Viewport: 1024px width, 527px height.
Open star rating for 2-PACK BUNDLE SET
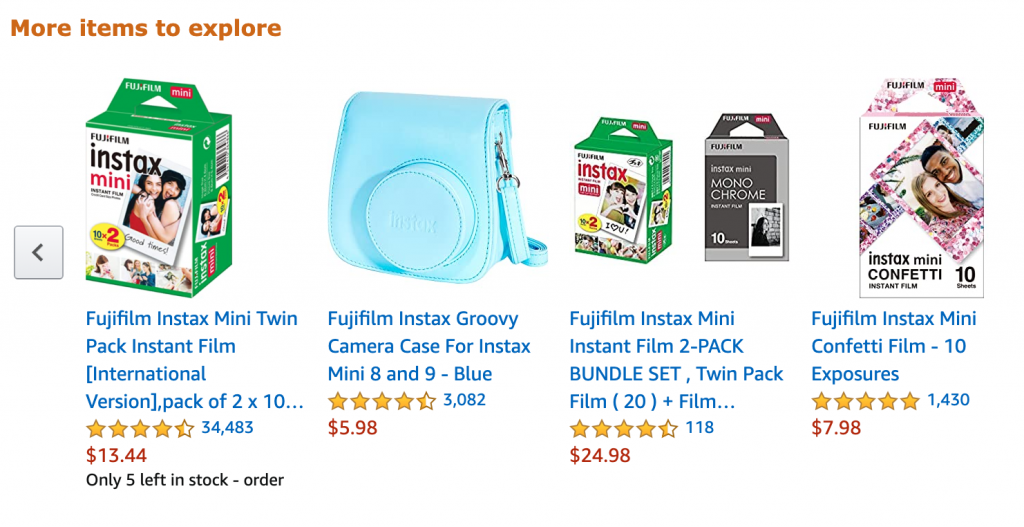click(x=624, y=428)
